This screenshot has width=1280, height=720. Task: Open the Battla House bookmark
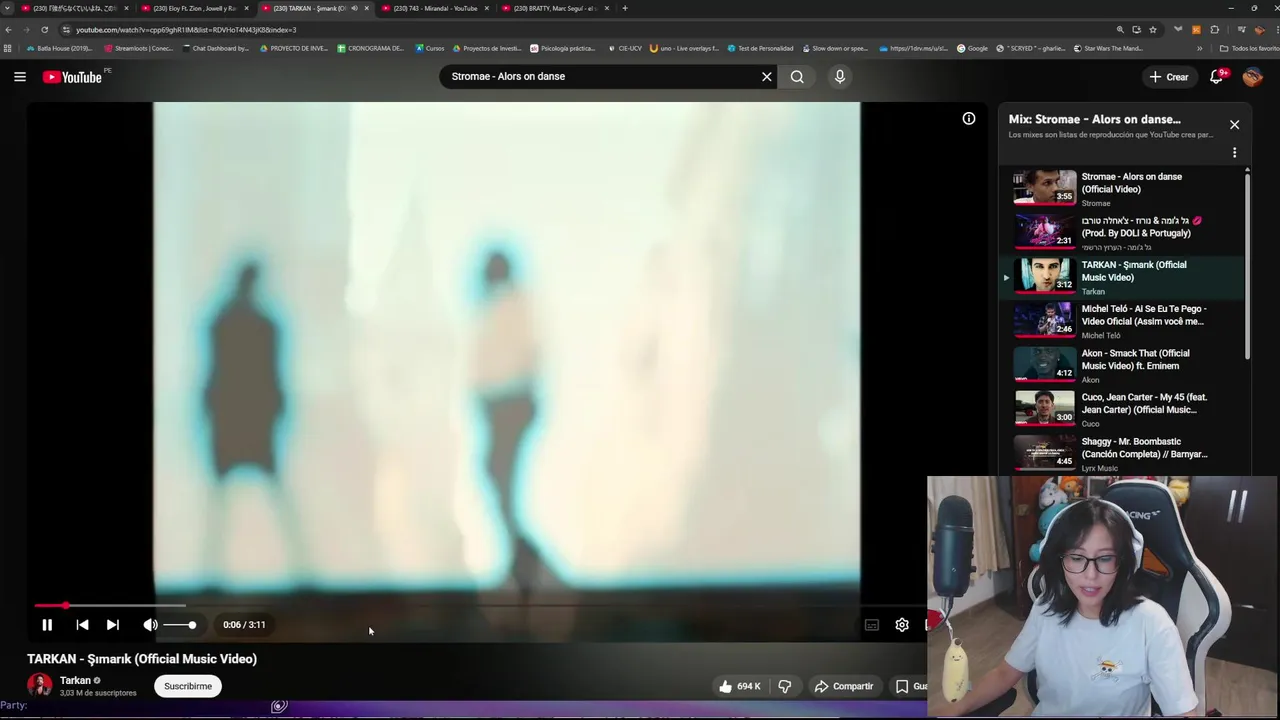(59, 48)
